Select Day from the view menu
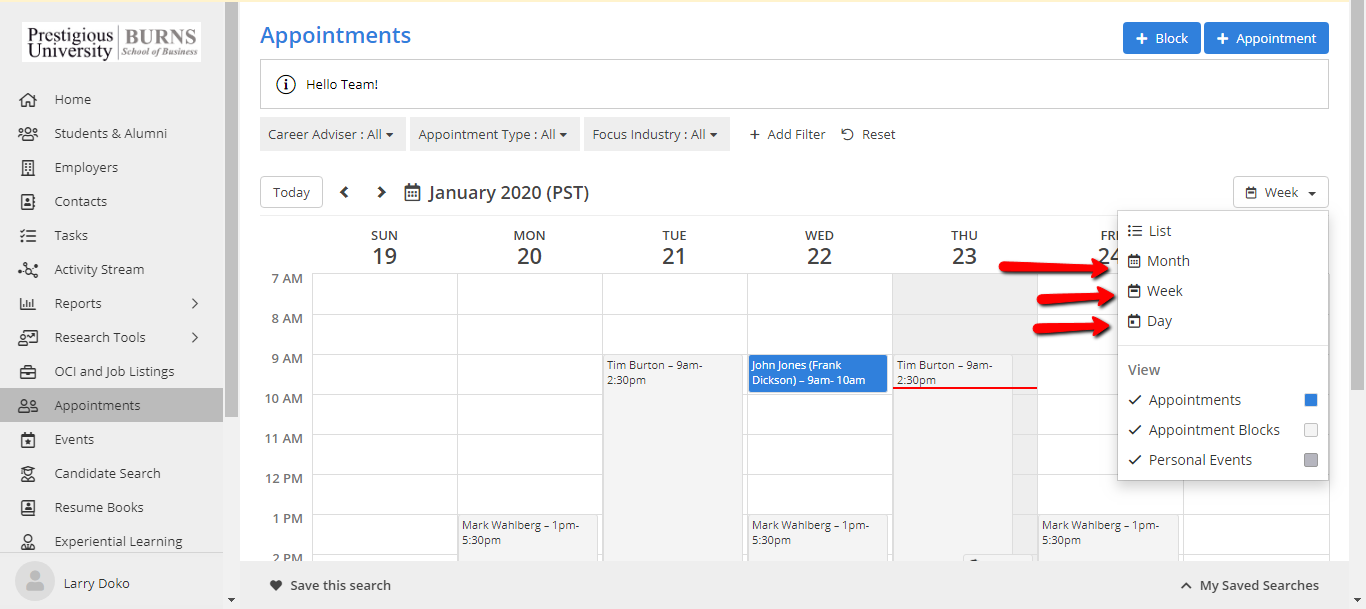 tap(1159, 321)
